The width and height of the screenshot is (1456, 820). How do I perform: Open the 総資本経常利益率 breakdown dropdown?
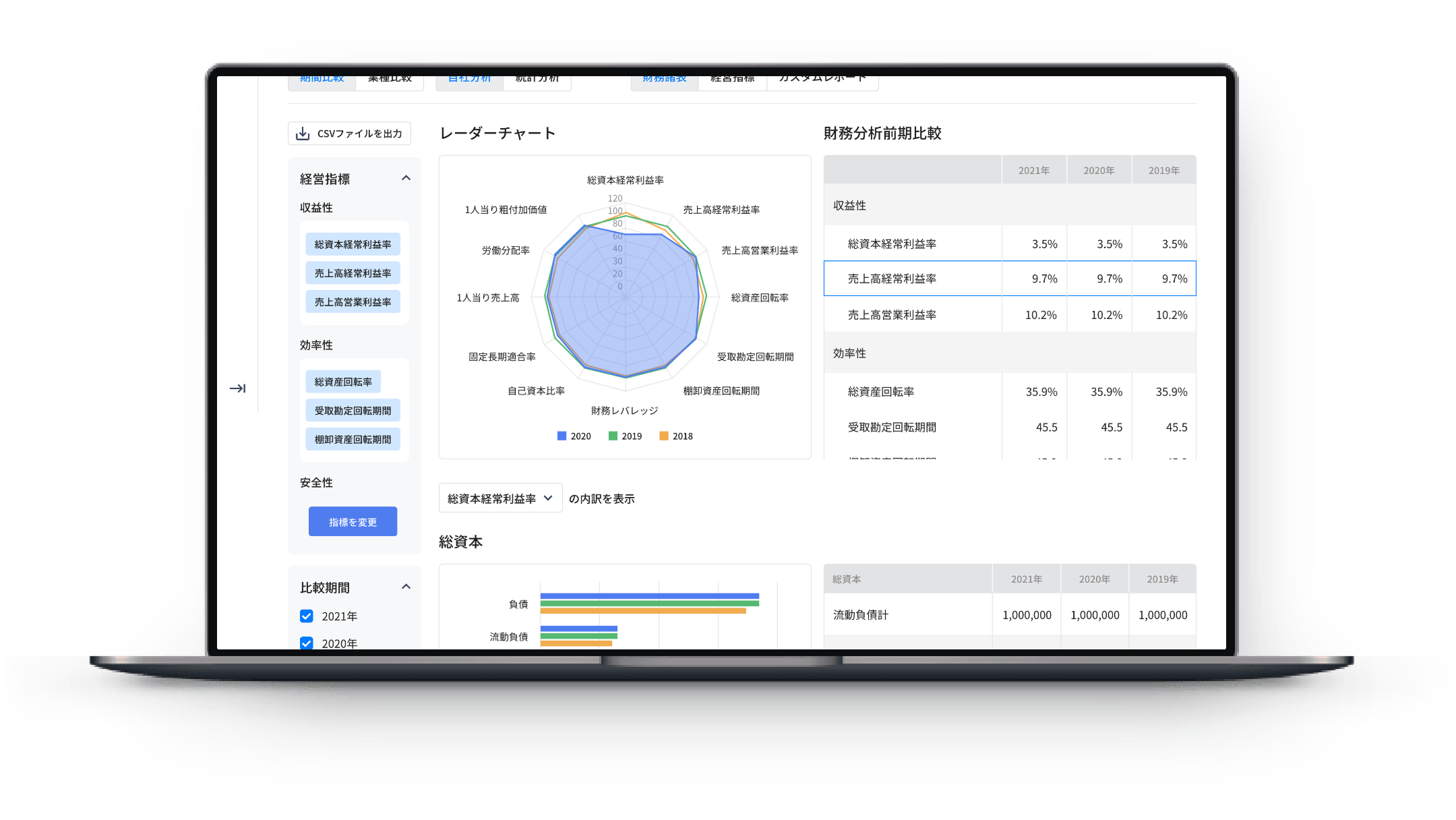tap(500, 498)
